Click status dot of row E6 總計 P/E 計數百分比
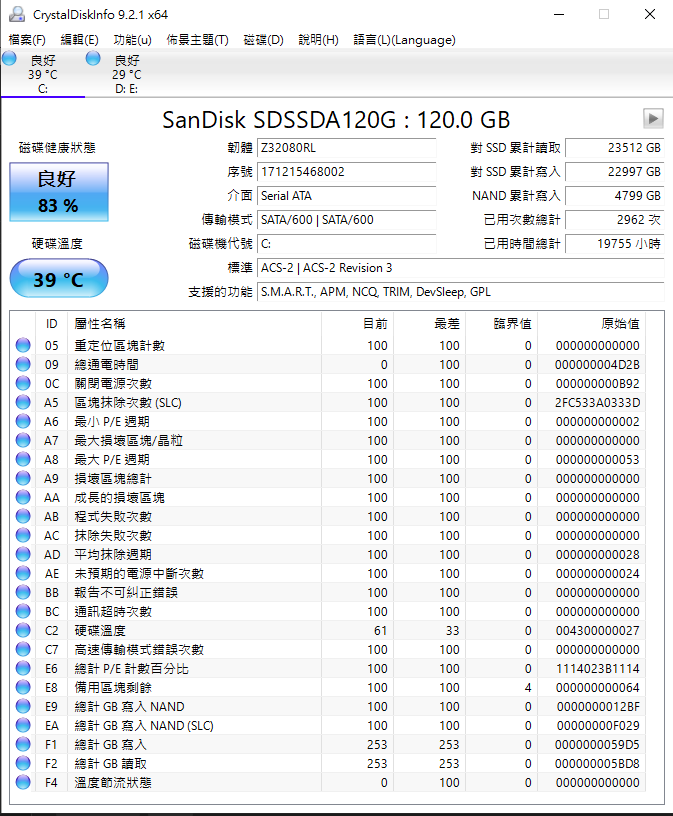Image resolution: width=673 pixels, height=816 pixels. tap(23, 668)
